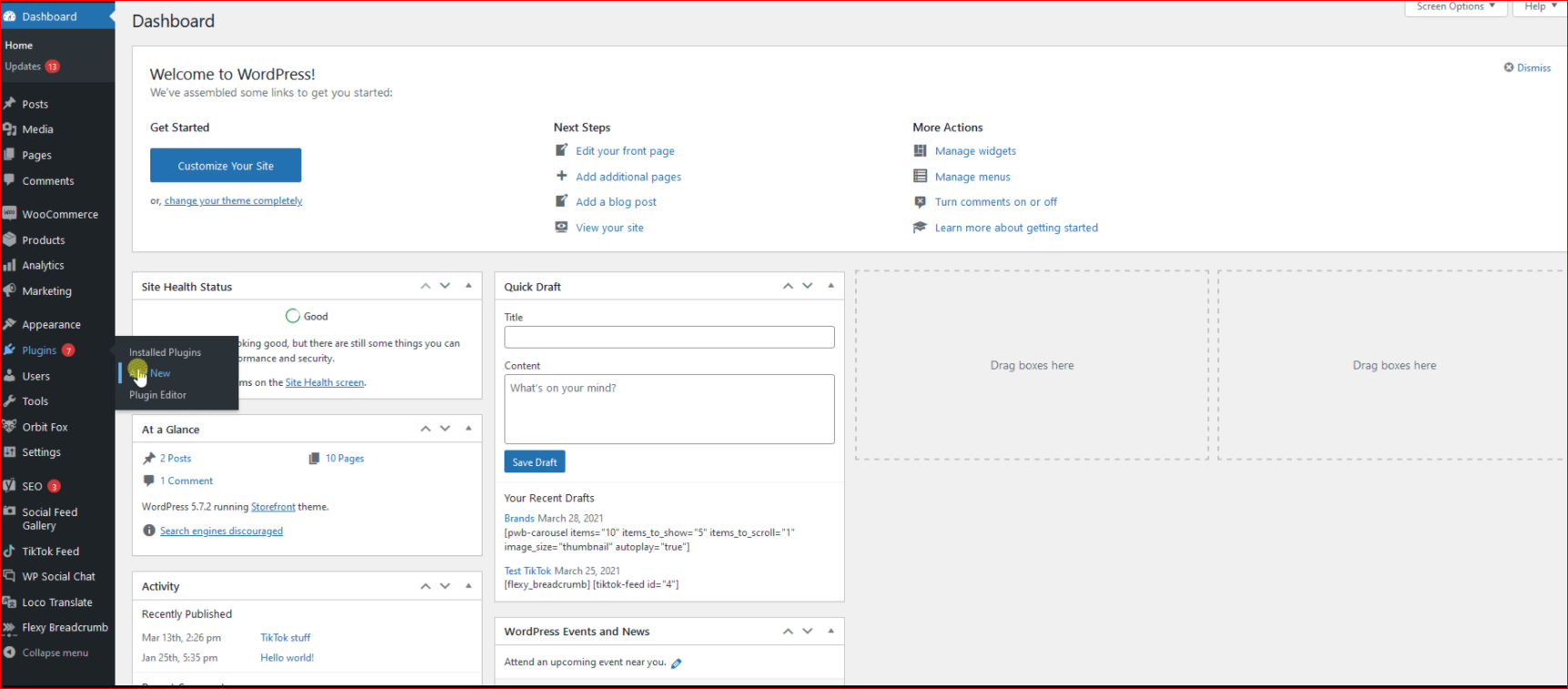Move Site Health Status box up

[425, 286]
